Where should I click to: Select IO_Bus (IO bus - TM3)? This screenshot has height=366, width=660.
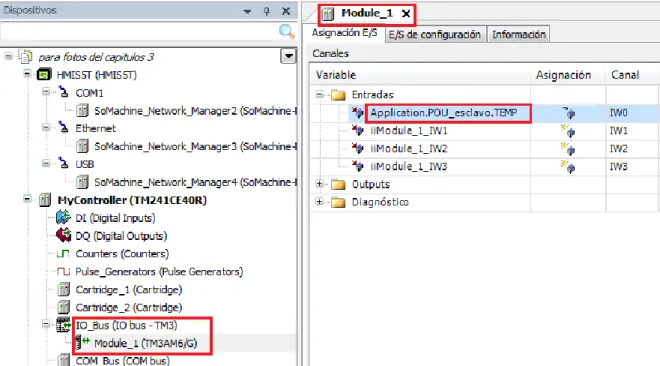click(126, 326)
